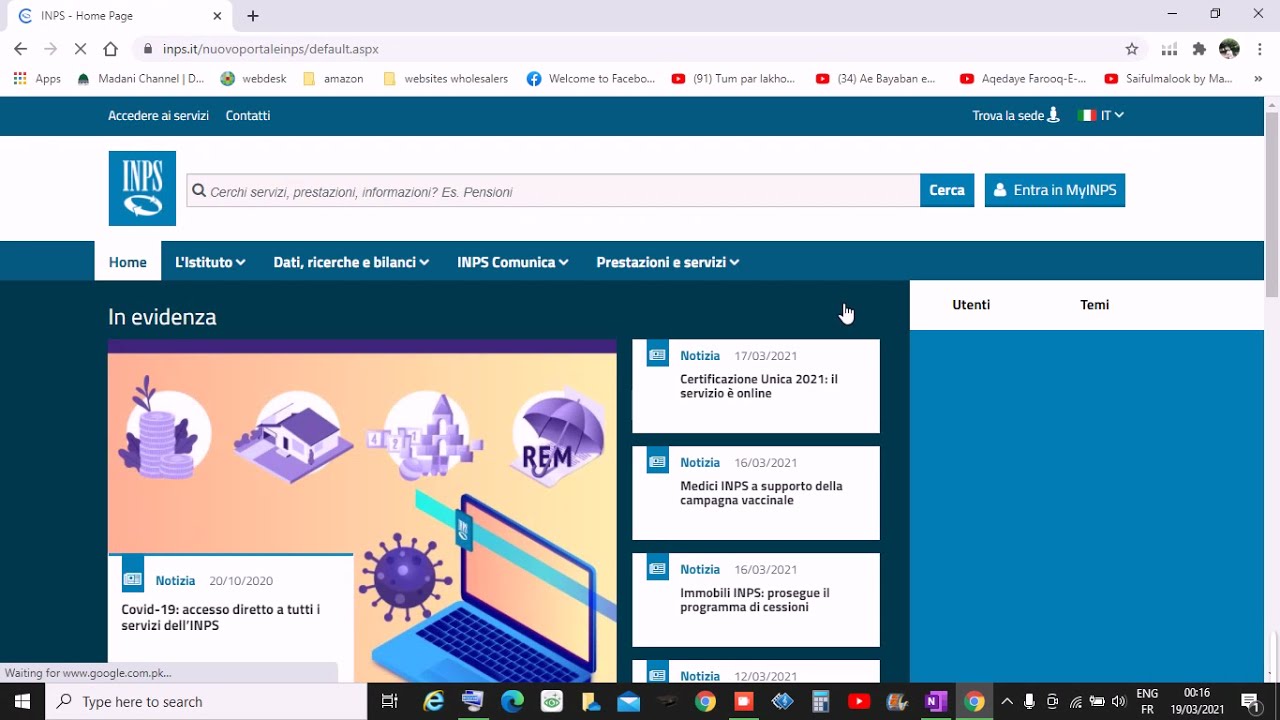This screenshot has width=1280, height=720.
Task: Close the INPS Home Page tab
Action: (x=217, y=16)
